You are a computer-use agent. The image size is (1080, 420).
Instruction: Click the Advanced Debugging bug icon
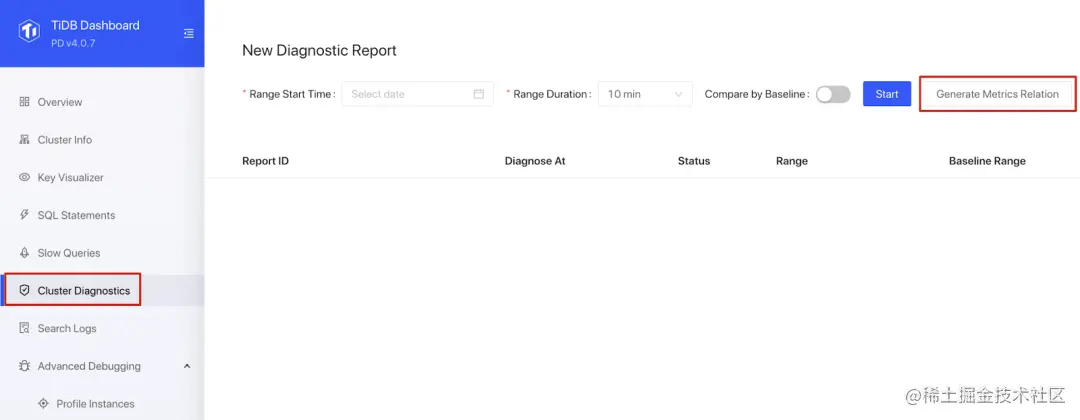click(25, 366)
